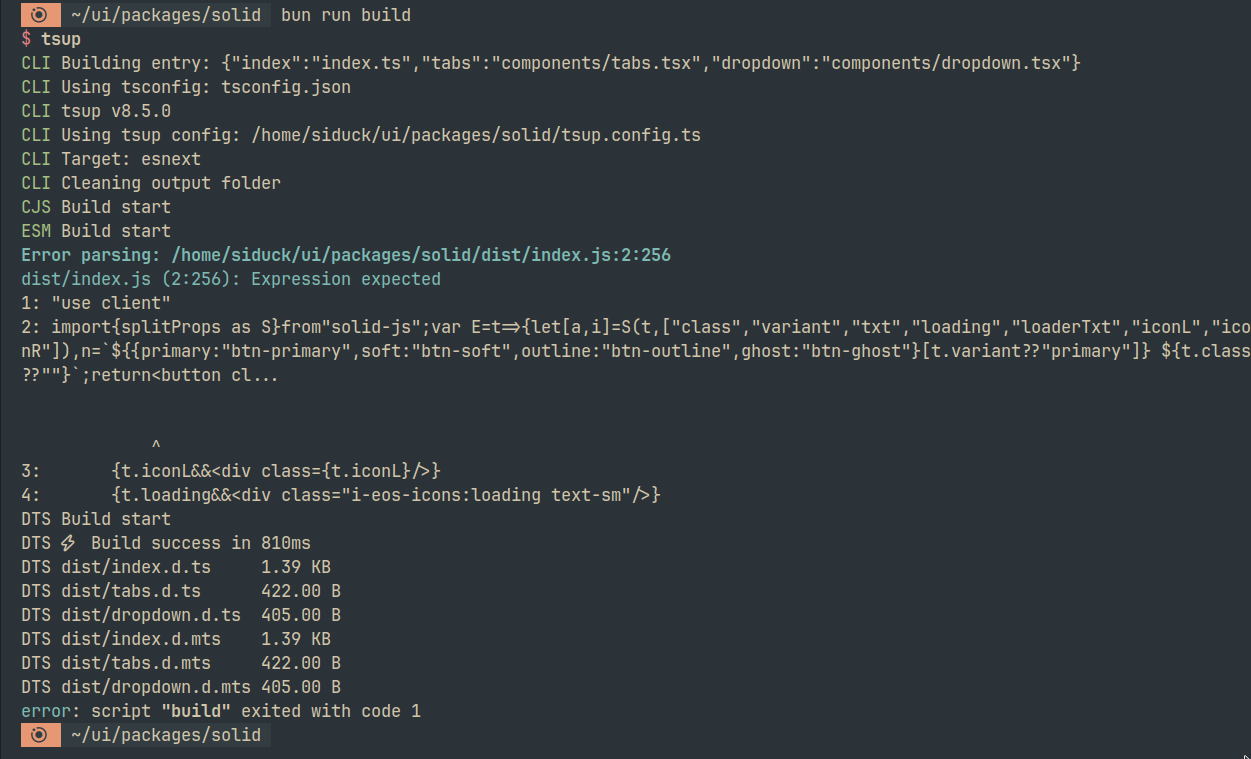The height and width of the screenshot is (759, 1251).
Task: Click the top ~/ui/packages/solid path segment
Action: pyautogui.click(x=166, y=15)
